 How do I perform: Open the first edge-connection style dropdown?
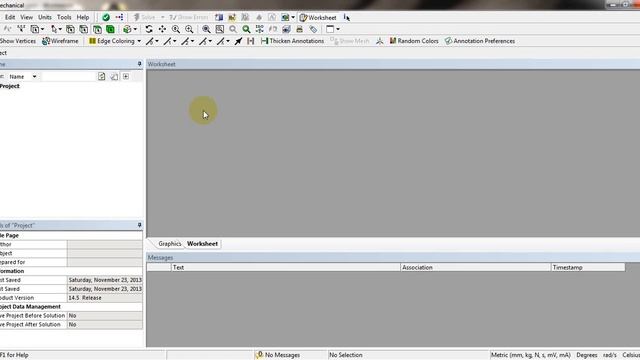[157, 41]
